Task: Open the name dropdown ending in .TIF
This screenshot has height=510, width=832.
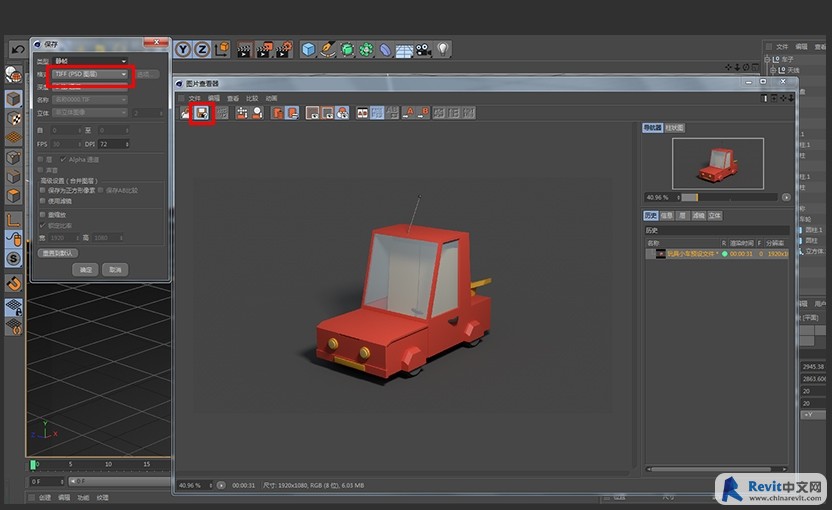Action: pos(90,99)
